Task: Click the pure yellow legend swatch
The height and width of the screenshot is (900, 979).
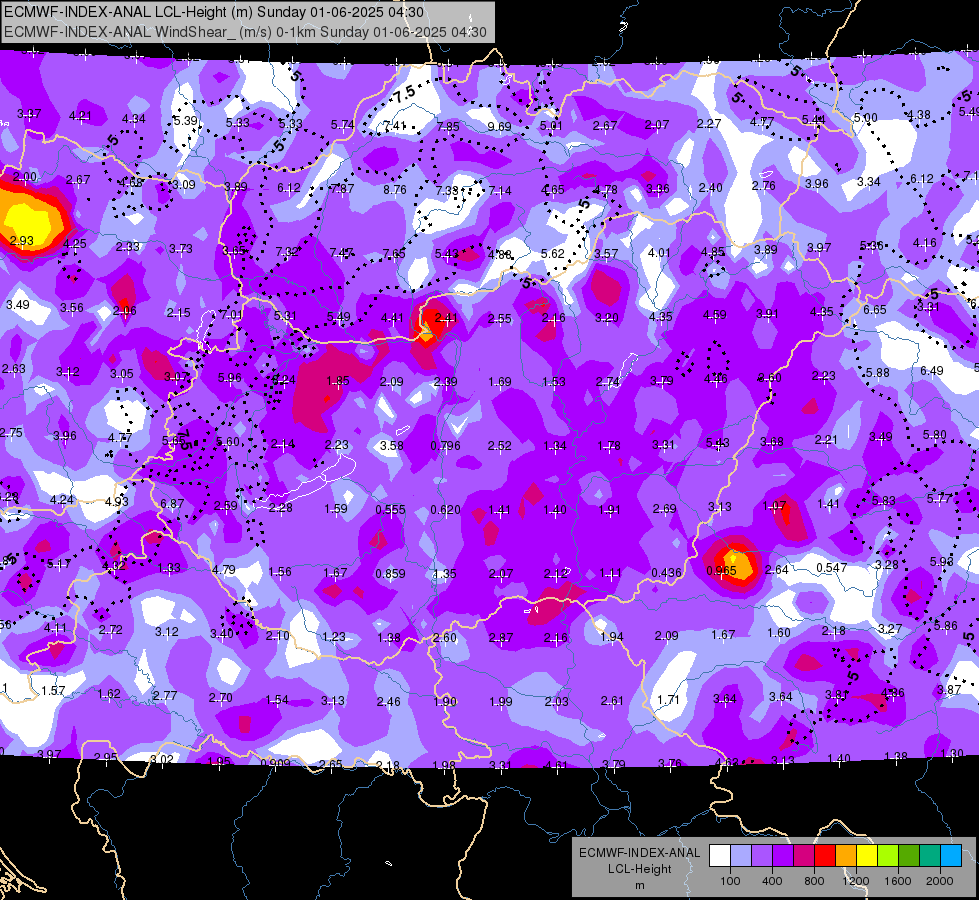Action: [867, 855]
